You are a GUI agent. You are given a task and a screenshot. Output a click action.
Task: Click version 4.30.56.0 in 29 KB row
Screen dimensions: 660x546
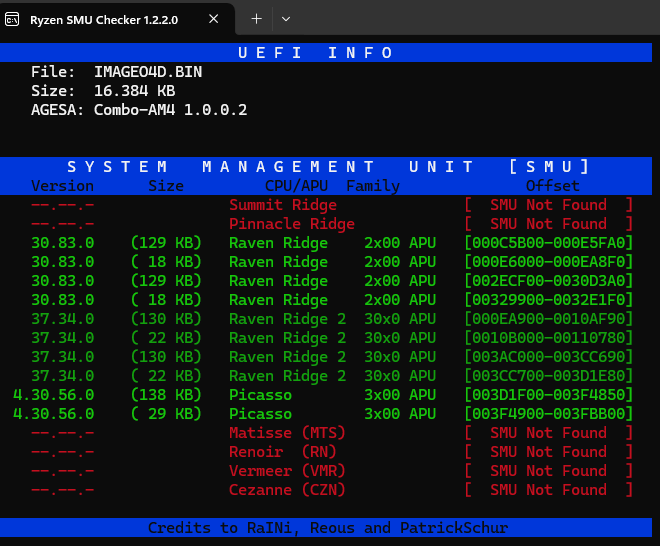54,414
